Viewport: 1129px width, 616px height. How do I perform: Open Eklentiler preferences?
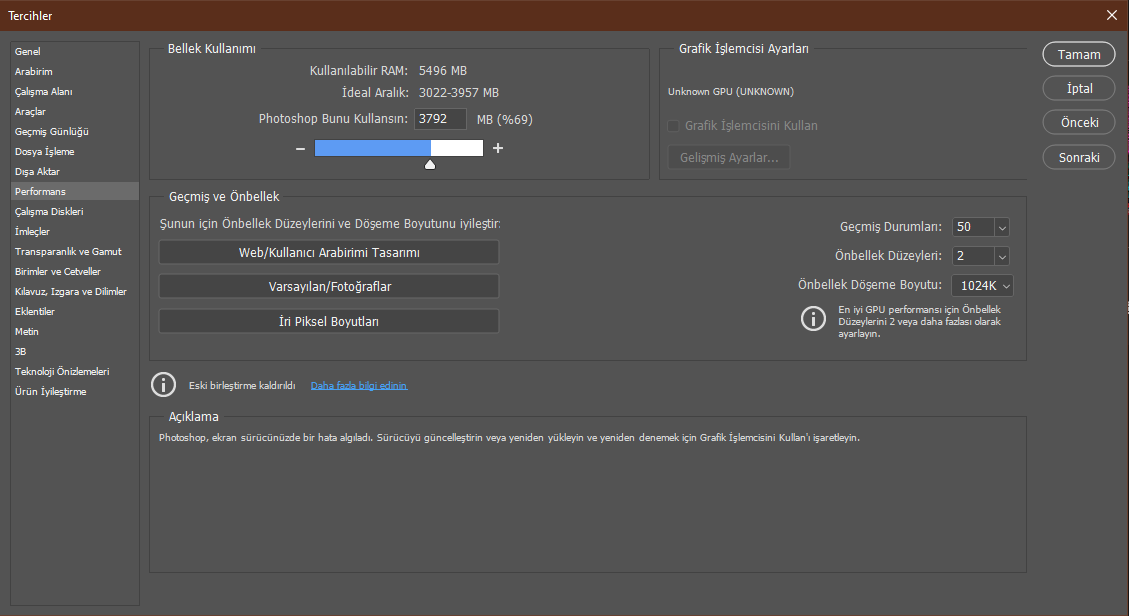coord(75,312)
